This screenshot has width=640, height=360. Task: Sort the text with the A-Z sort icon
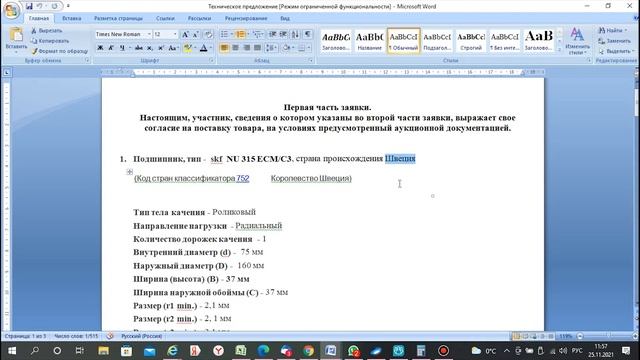[295, 35]
